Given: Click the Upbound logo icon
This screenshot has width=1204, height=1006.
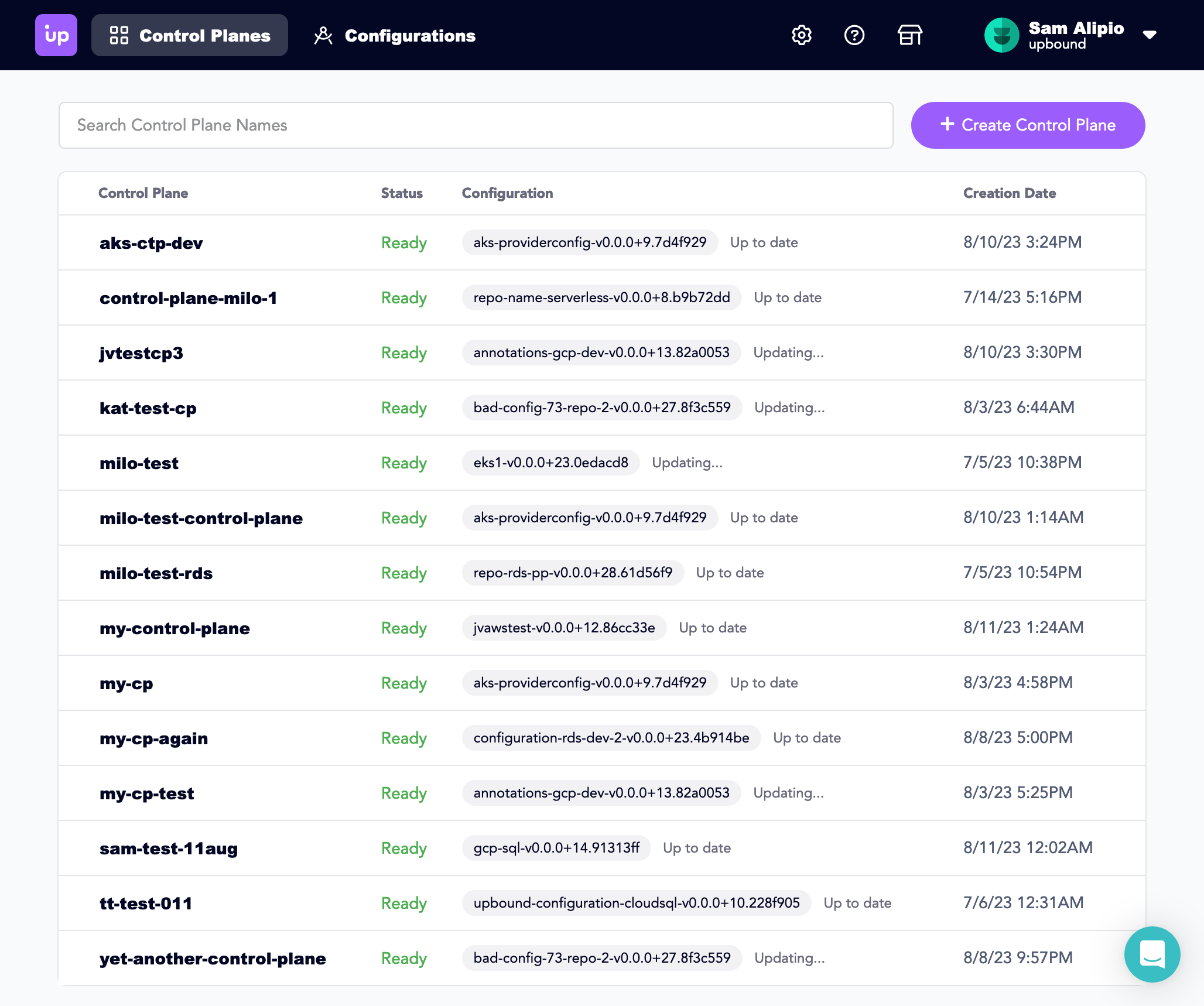Looking at the screenshot, I should (56, 35).
